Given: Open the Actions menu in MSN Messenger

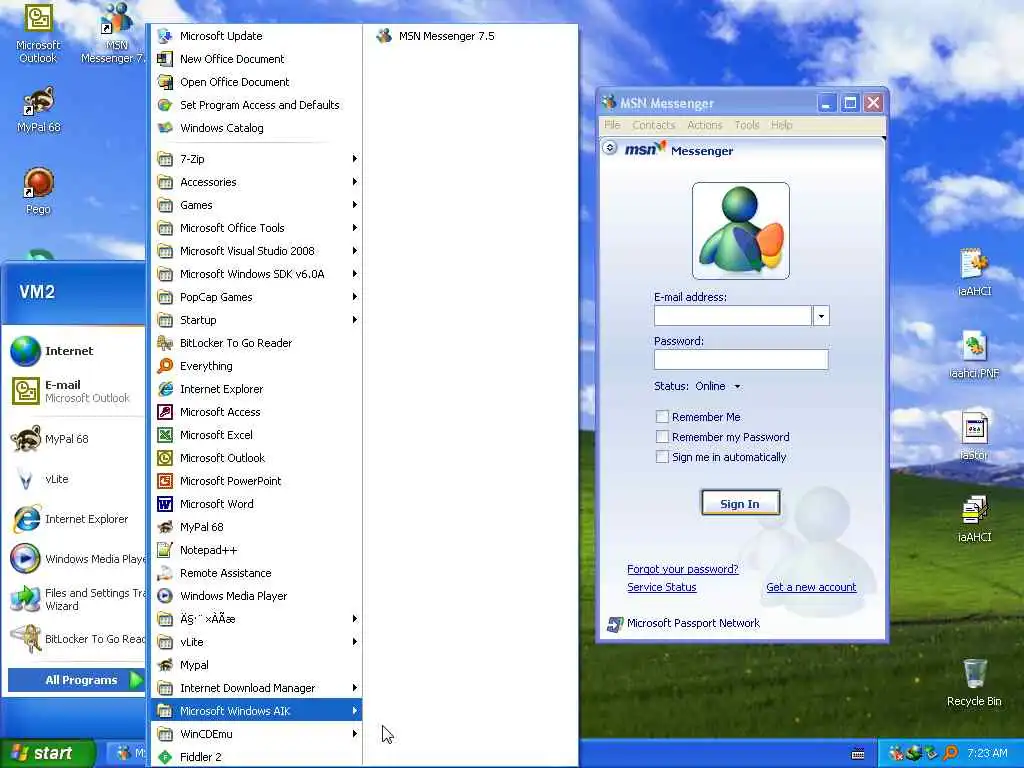Looking at the screenshot, I should pos(705,125).
